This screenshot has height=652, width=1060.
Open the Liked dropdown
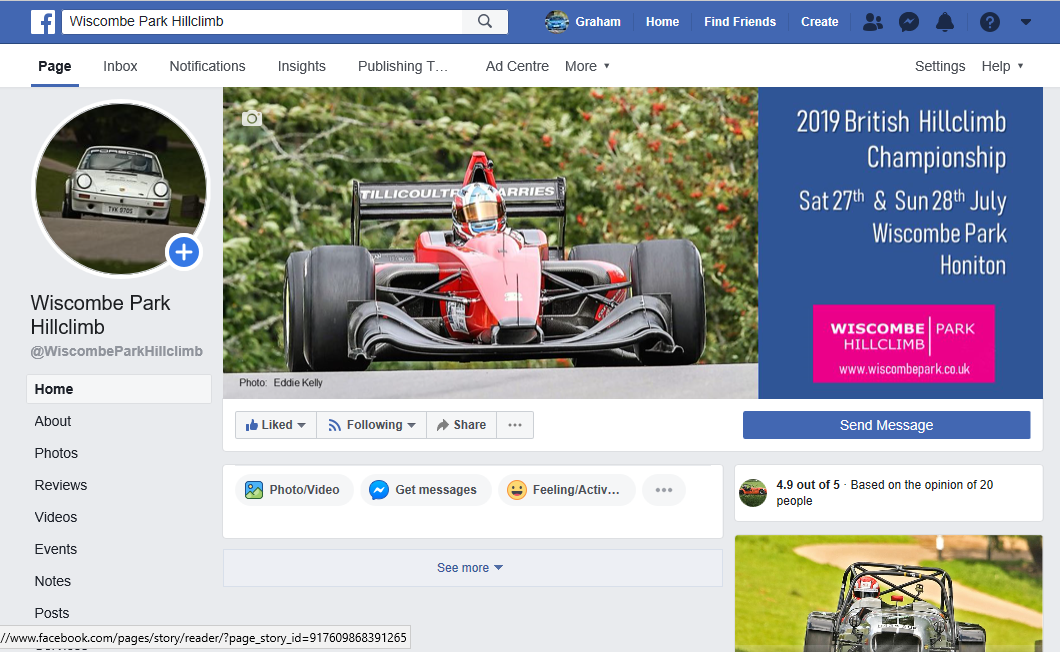pyautogui.click(x=276, y=425)
